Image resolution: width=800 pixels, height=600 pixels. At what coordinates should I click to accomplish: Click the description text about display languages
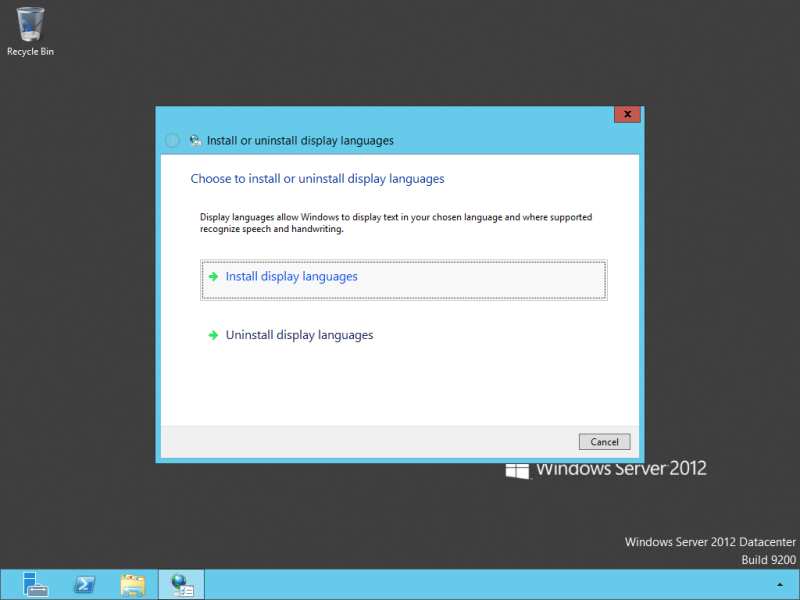(396, 223)
